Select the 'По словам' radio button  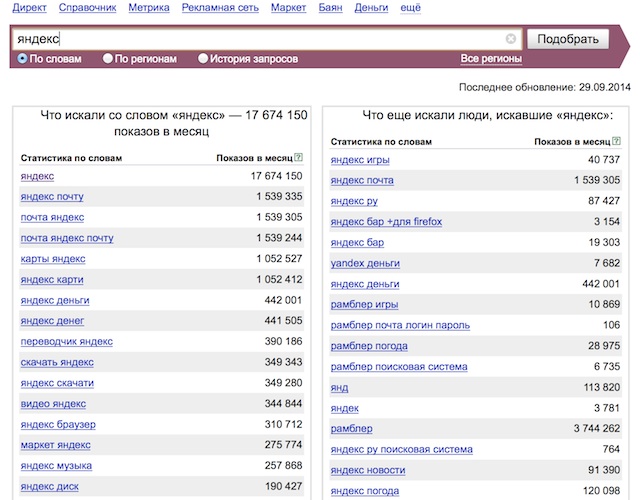22,59
